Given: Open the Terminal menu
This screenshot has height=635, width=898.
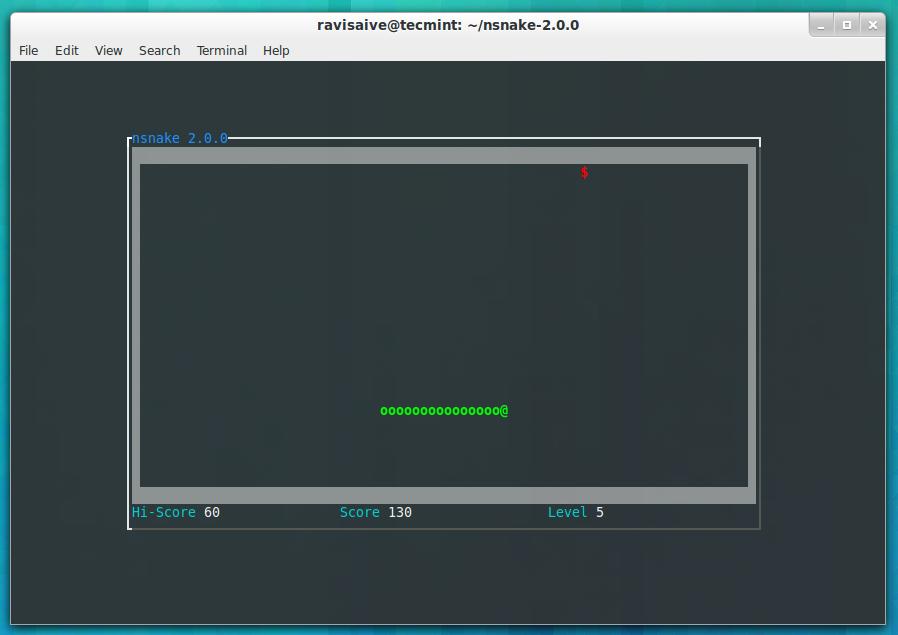Looking at the screenshot, I should 221,50.
